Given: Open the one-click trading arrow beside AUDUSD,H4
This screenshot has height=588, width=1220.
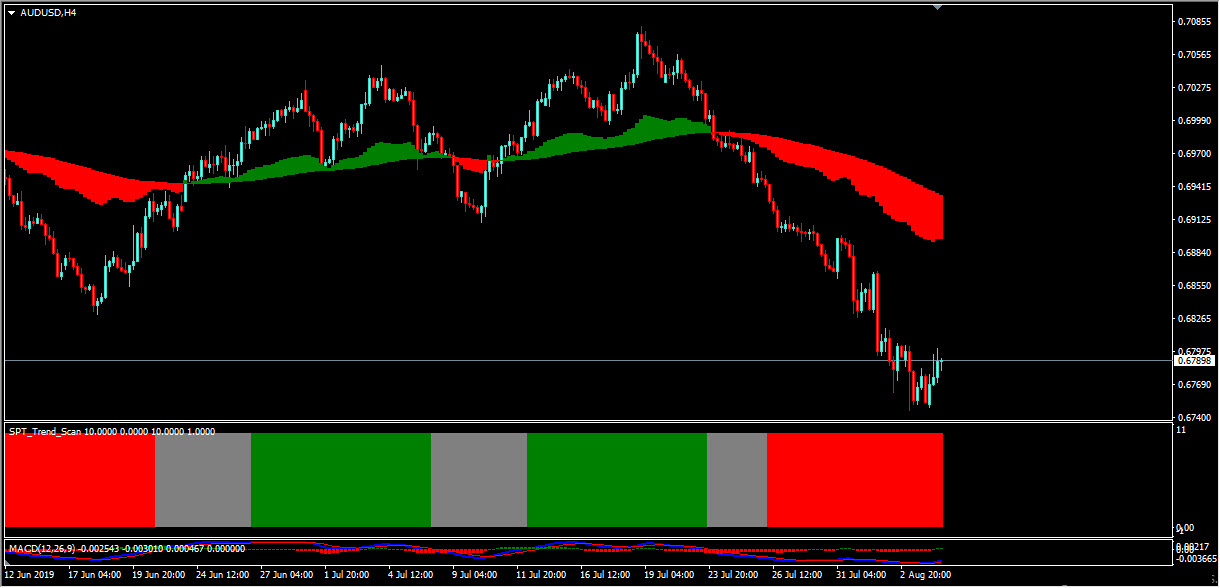Looking at the screenshot, I should point(11,13).
